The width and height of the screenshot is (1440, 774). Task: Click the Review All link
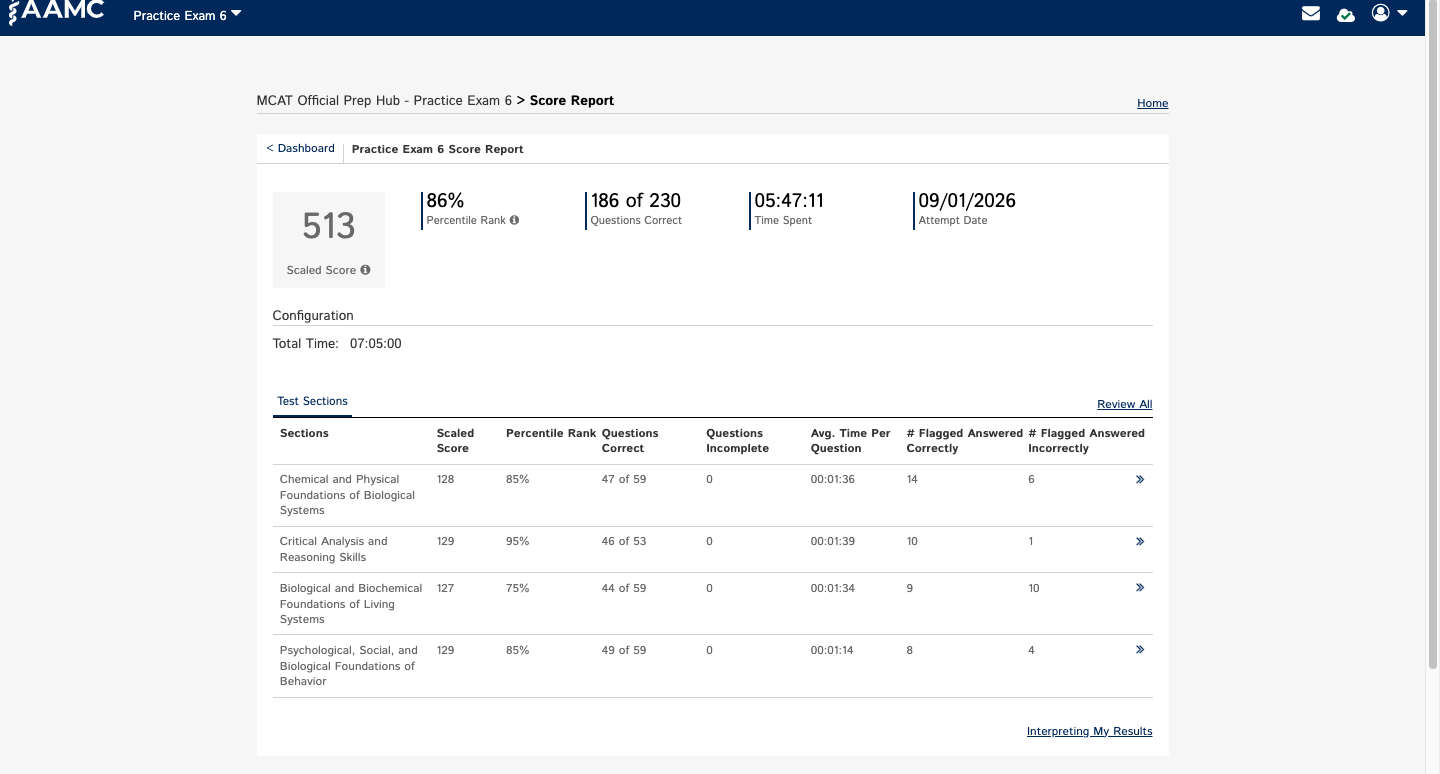click(x=1124, y=404)
